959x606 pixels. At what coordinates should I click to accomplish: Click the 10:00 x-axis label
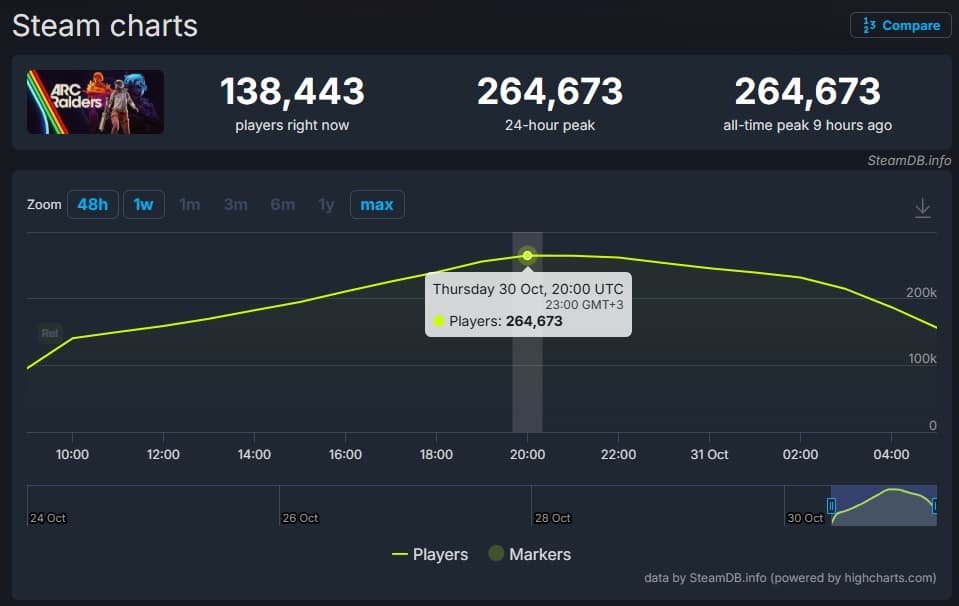(72, 454)
